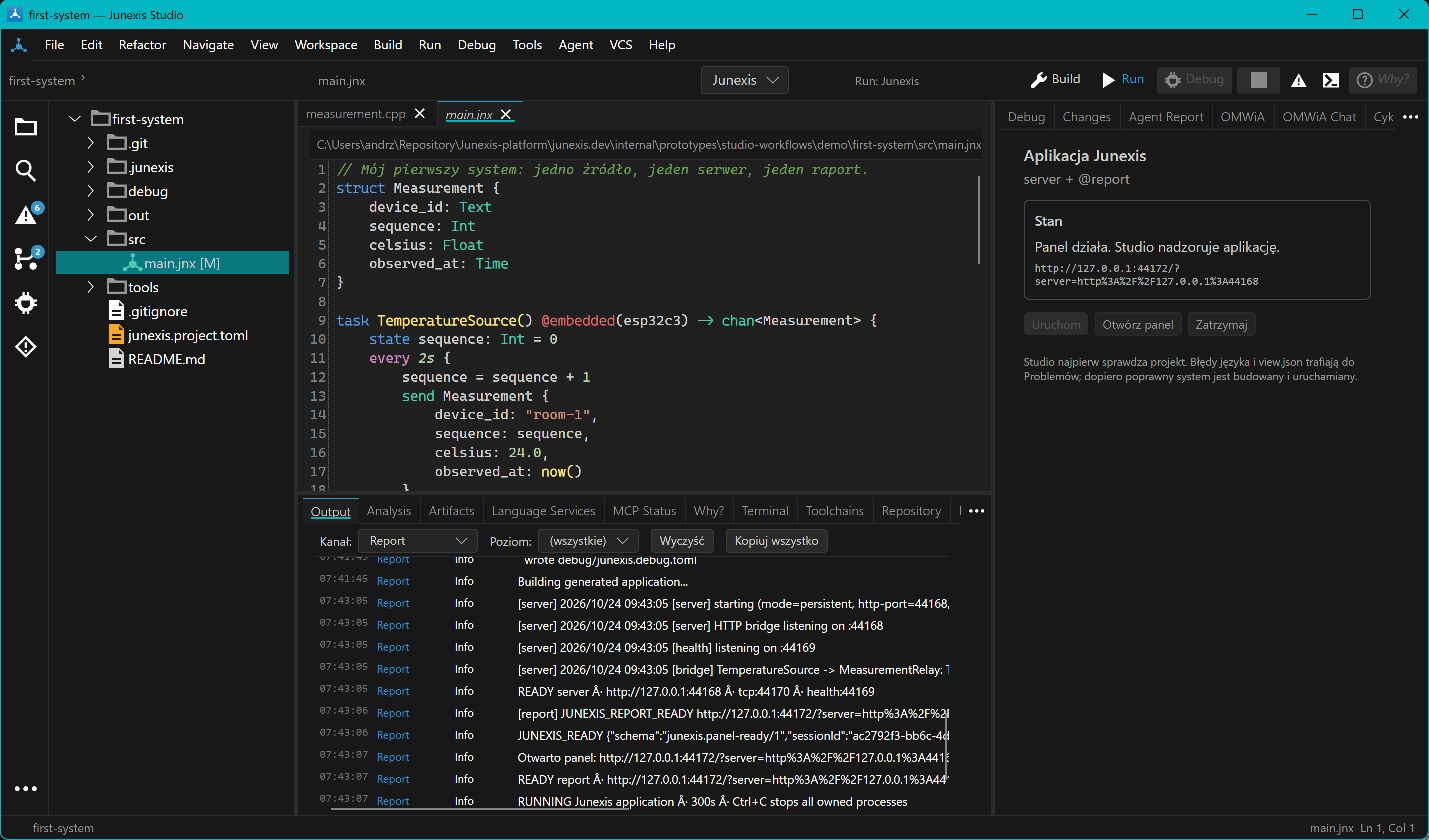
Task: Open more options ellipsis at sidebar bottom
Action: tap(26, 789)
